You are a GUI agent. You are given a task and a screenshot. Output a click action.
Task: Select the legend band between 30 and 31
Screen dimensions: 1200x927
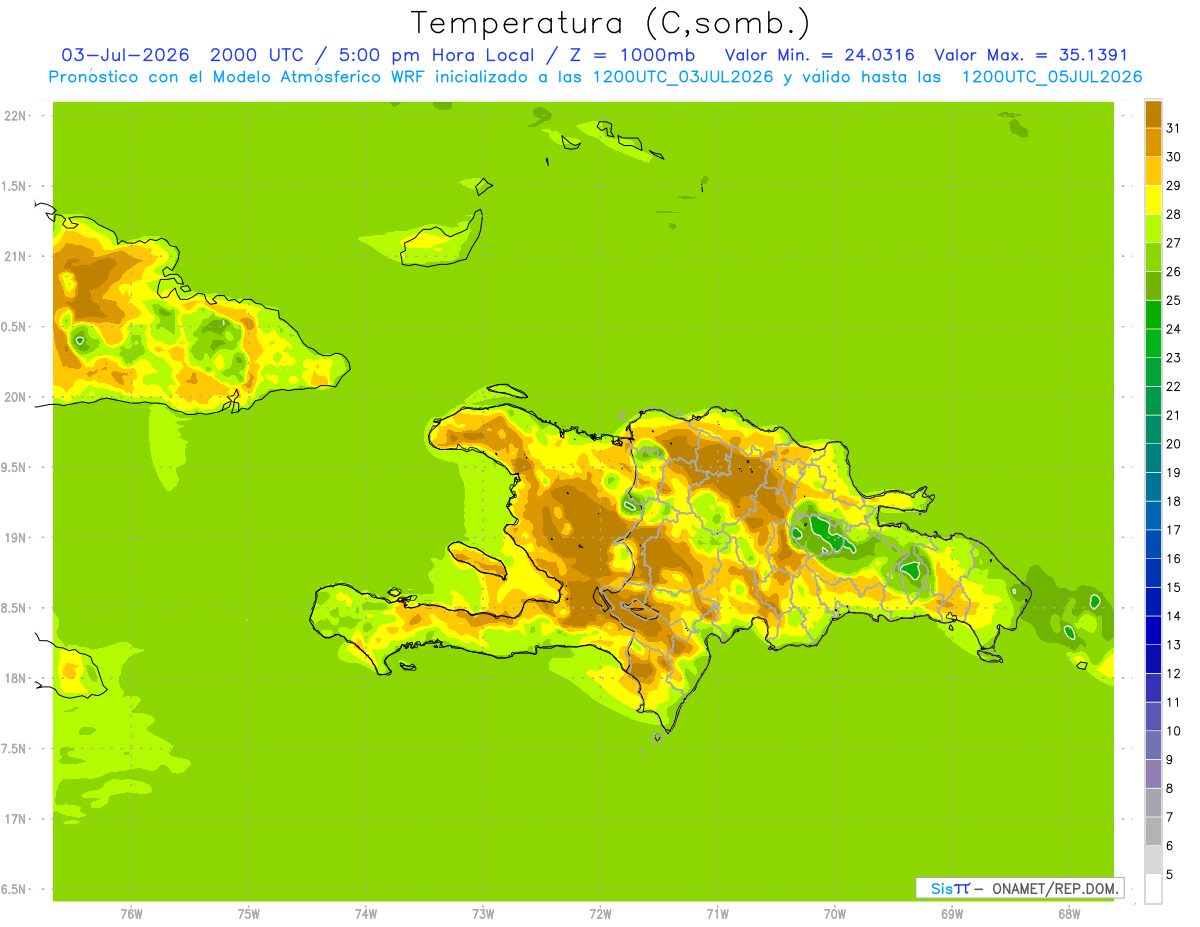[1153, 142]
